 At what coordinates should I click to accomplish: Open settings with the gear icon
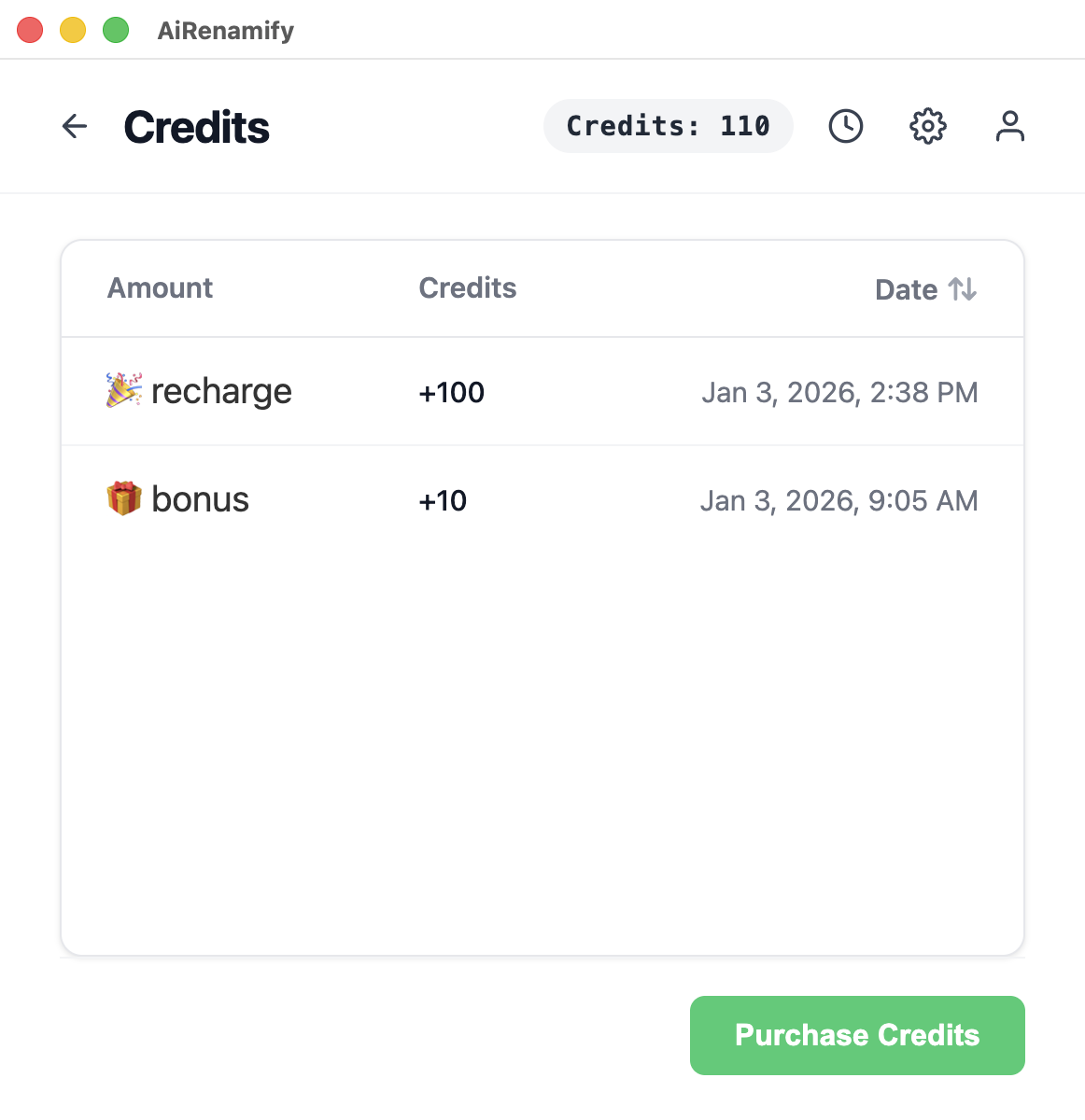point(928,126)
